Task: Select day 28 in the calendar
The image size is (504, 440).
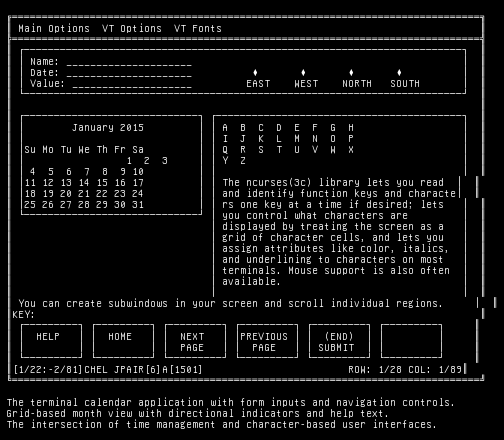Action: click(84, 205)
